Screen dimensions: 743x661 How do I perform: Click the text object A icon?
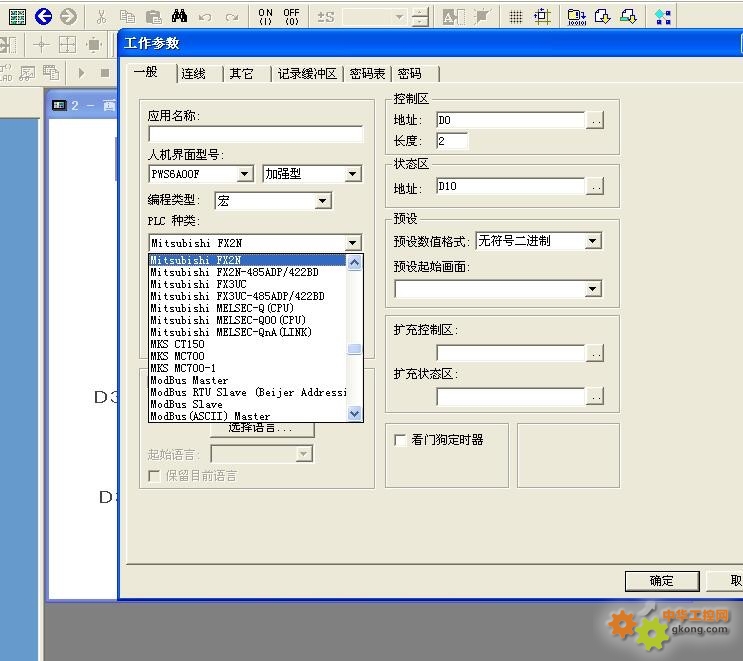(x=453, y=18)
